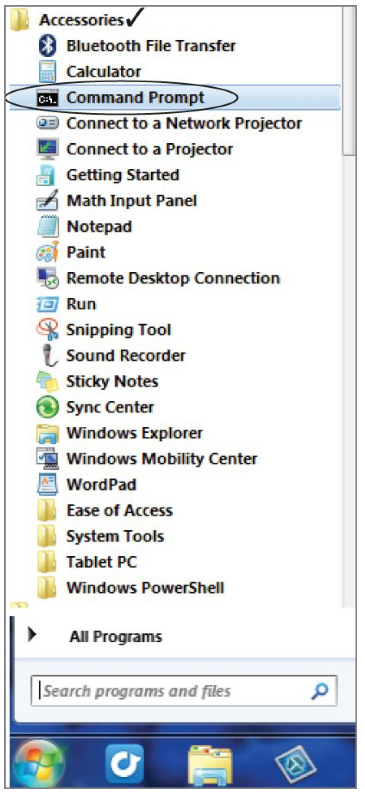
Task: Click the Windows Explorer icon in the list
Action: tap(48, 433)
